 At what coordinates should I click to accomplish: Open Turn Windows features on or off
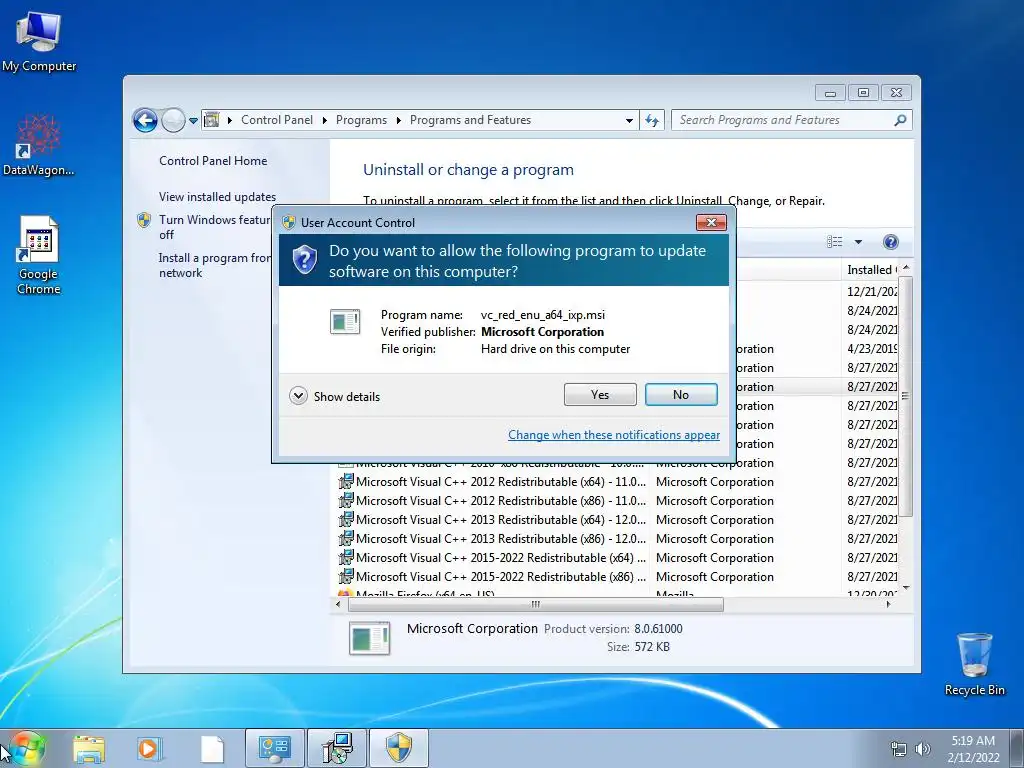pyautogui.click(x=214, y=227)
